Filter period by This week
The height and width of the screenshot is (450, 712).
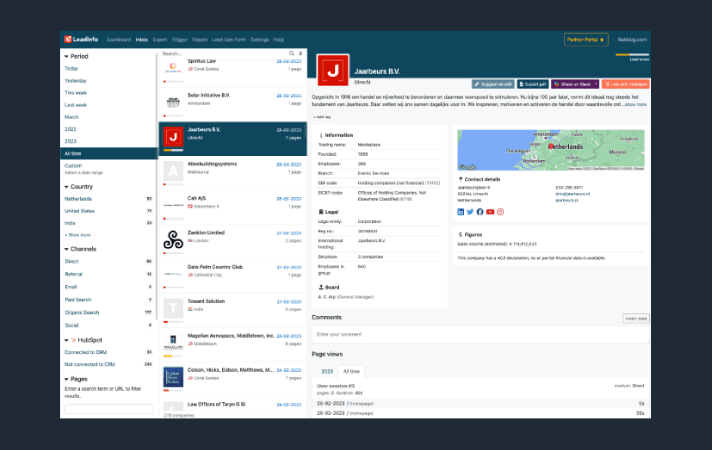(75, 93)
